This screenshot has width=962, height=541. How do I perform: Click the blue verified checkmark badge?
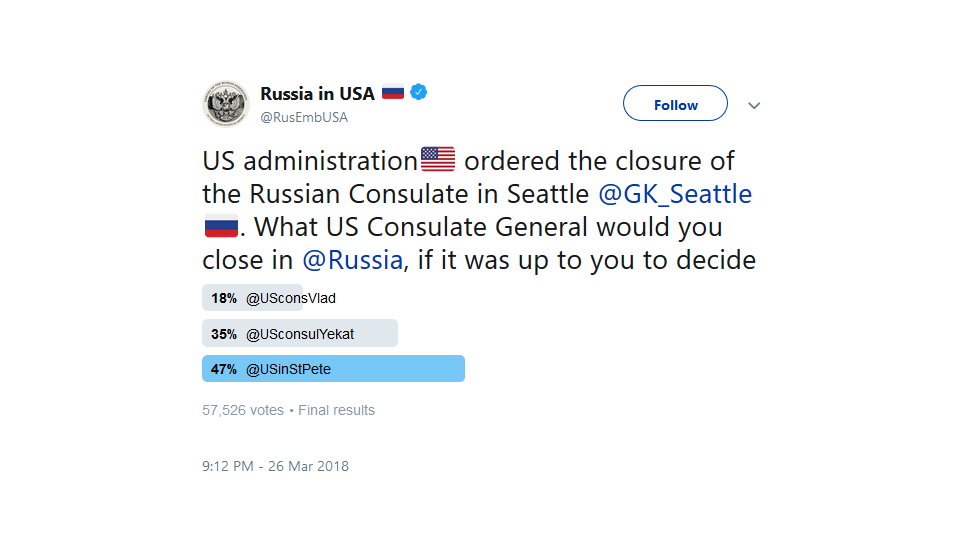pyautogui.click(x=420, y=93)
